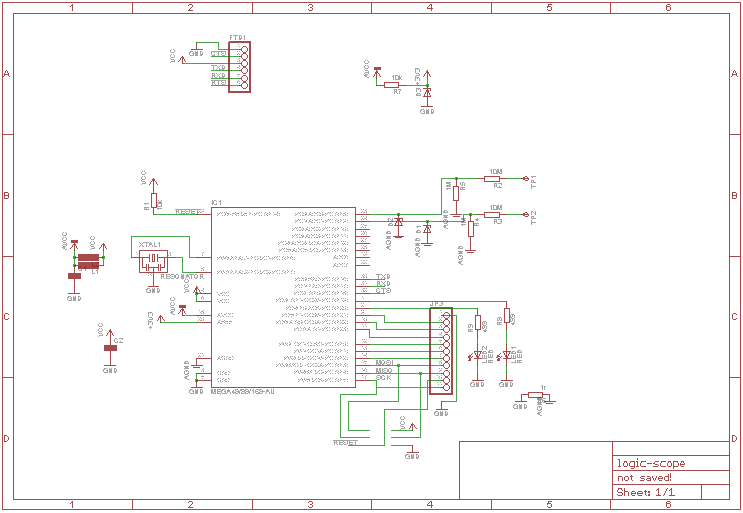Select the Sheet: 1/1 label
This screenshot has height=513, width=743.
645,492
